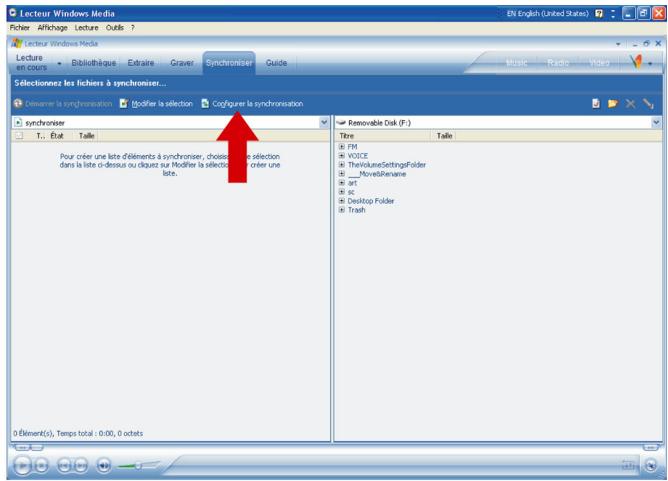The height and width of the screenshot is (481, 668).
Task: Open the Fichier menu
Action: click(x=20, y=28)
